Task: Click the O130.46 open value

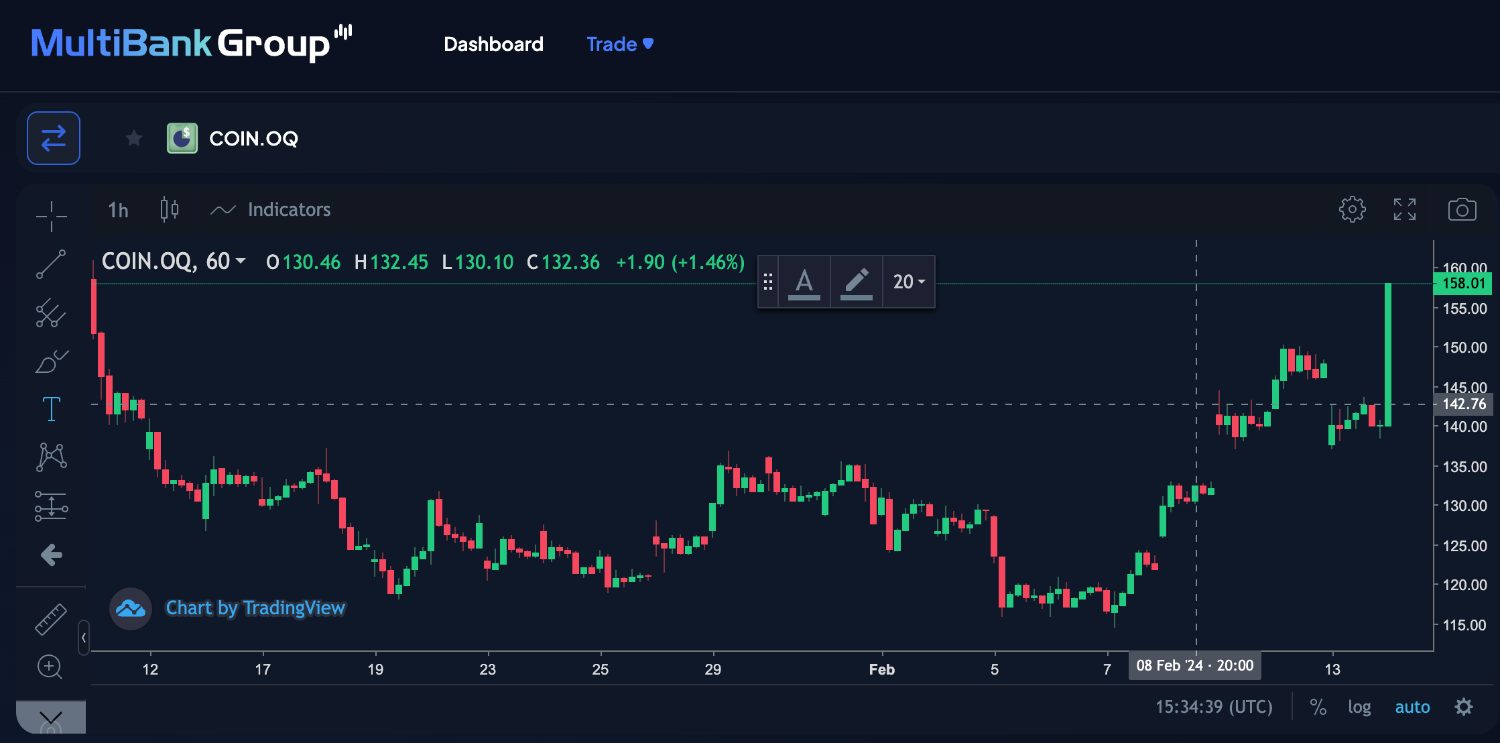Action: tap(303, 262)
